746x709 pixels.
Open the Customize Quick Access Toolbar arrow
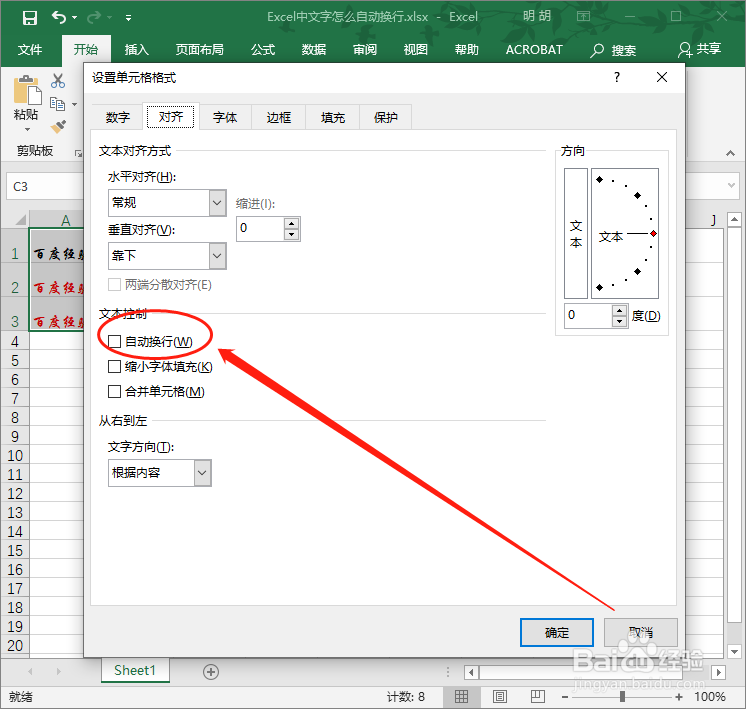click(128, 18)
